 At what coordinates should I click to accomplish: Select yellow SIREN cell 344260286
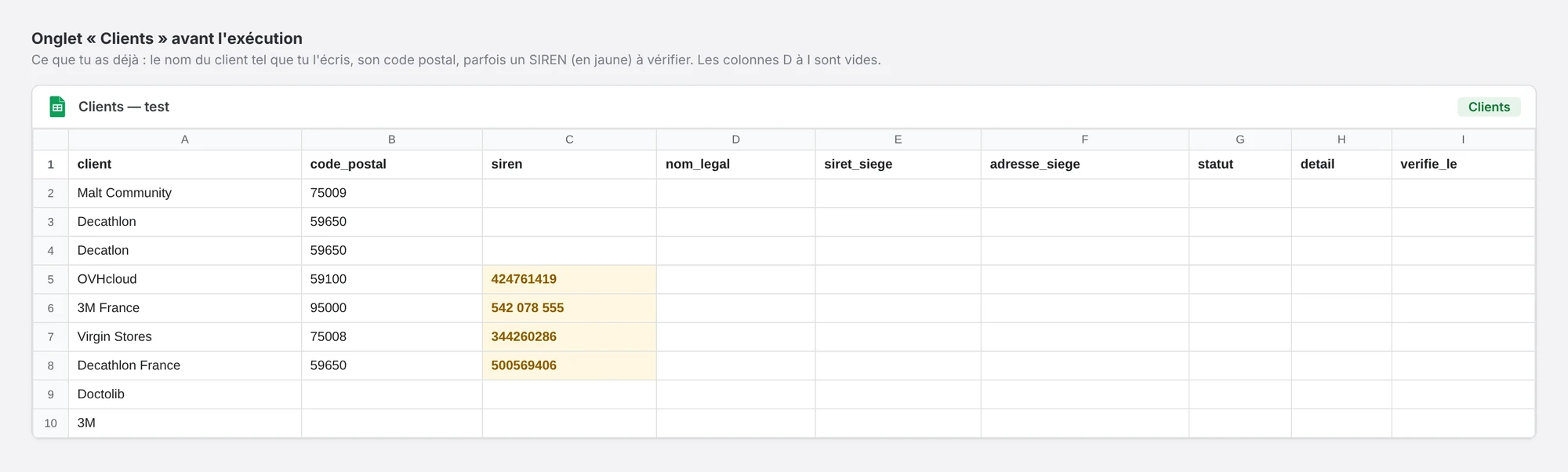(569, 337)
